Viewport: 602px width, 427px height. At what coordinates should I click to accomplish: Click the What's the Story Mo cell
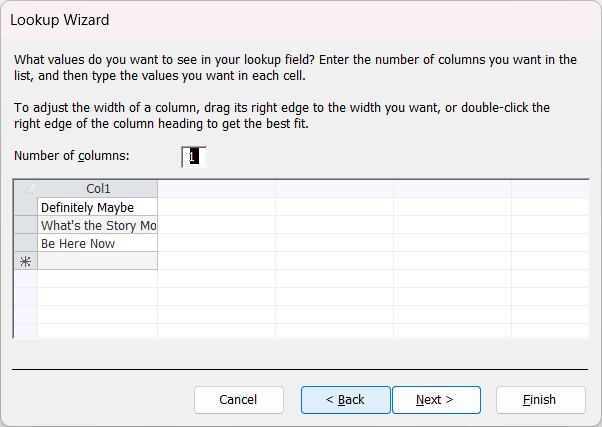coord(97,225)
